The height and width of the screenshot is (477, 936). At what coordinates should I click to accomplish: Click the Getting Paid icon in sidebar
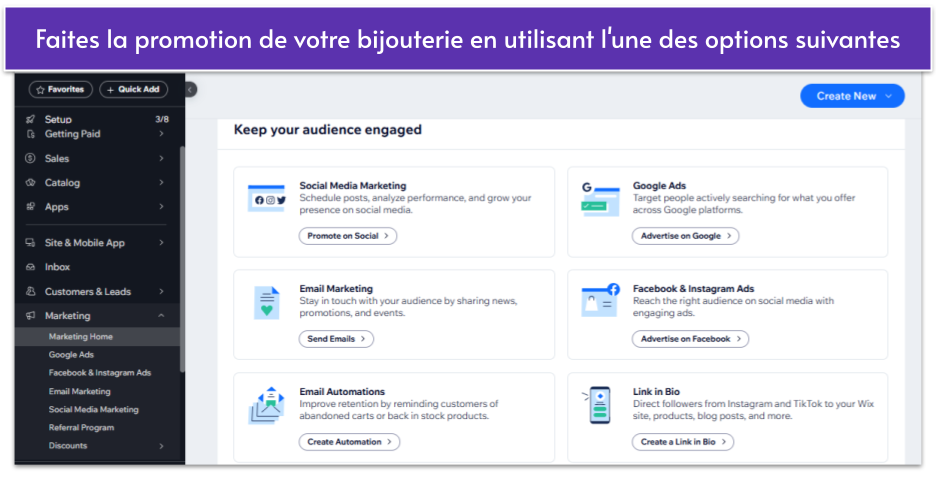30,134
